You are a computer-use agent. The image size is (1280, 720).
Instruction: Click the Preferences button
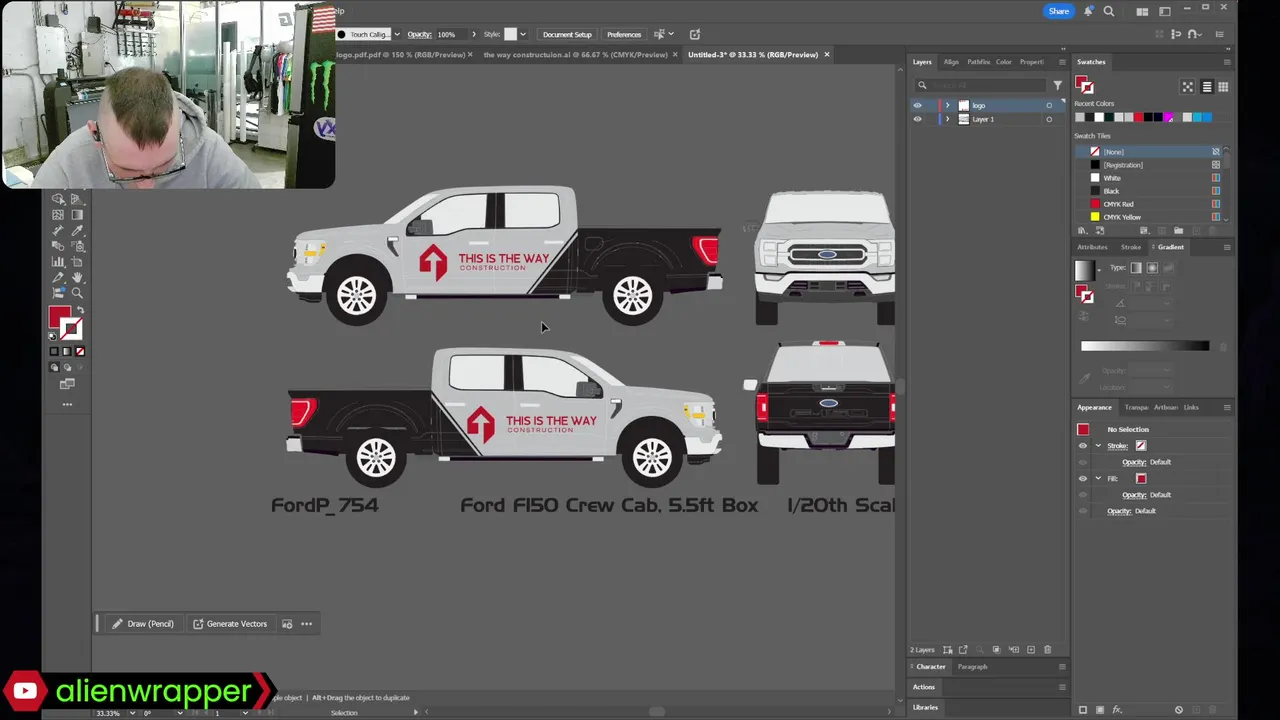click(x=624, y=34)
